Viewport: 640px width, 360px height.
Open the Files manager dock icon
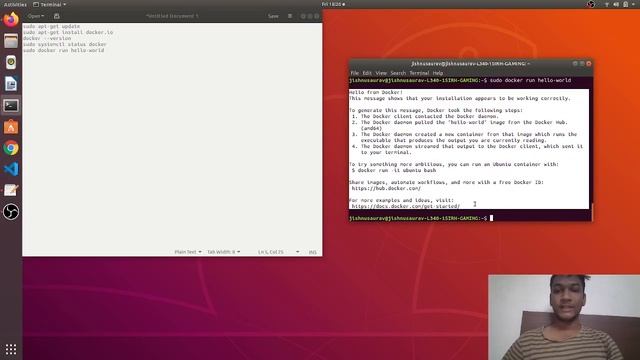[x=11, y=41]
